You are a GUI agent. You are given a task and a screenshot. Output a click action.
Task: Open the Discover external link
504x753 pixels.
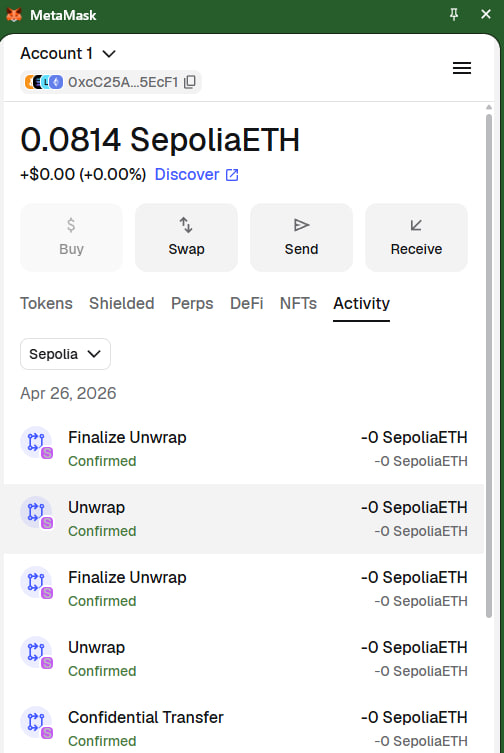coord(197,174)
